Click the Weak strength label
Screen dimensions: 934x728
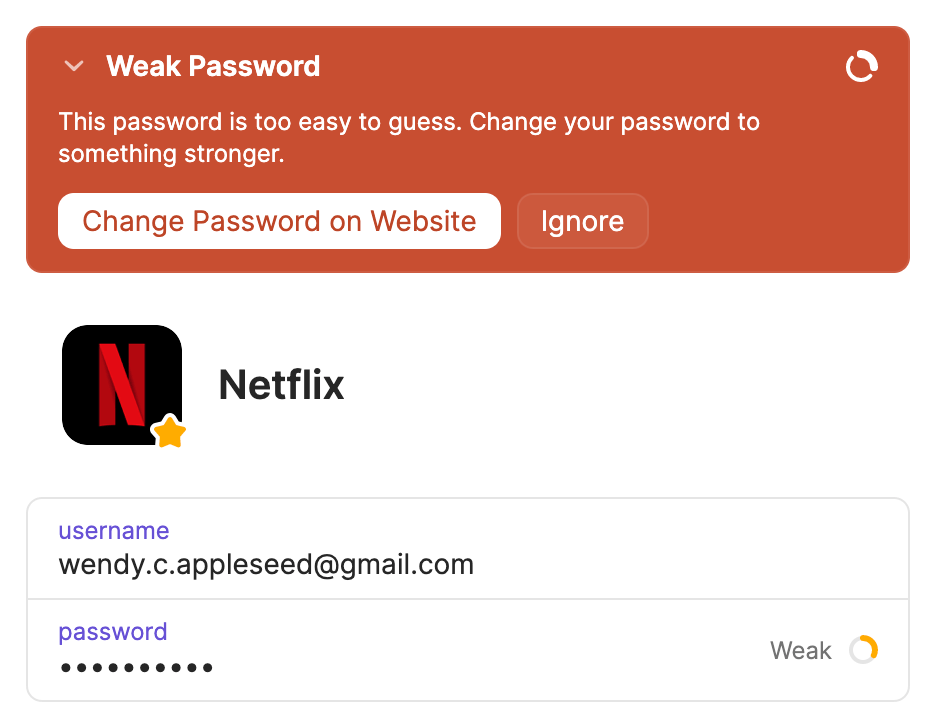[800, 651]
